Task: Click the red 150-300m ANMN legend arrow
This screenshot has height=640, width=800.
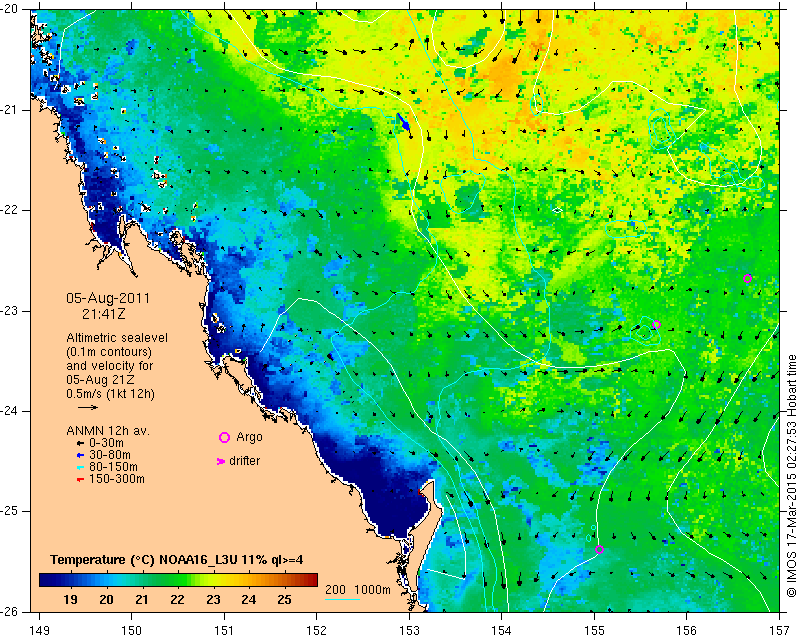Action: click(x=80, y=480)
